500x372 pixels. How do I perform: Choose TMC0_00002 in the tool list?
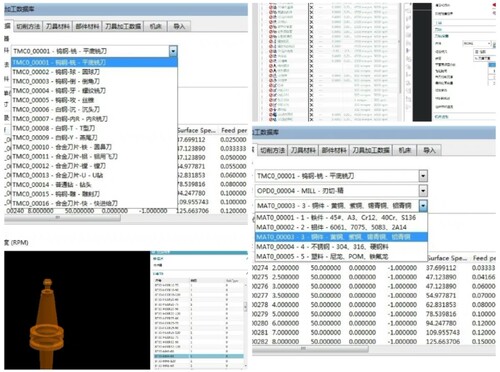94,72
